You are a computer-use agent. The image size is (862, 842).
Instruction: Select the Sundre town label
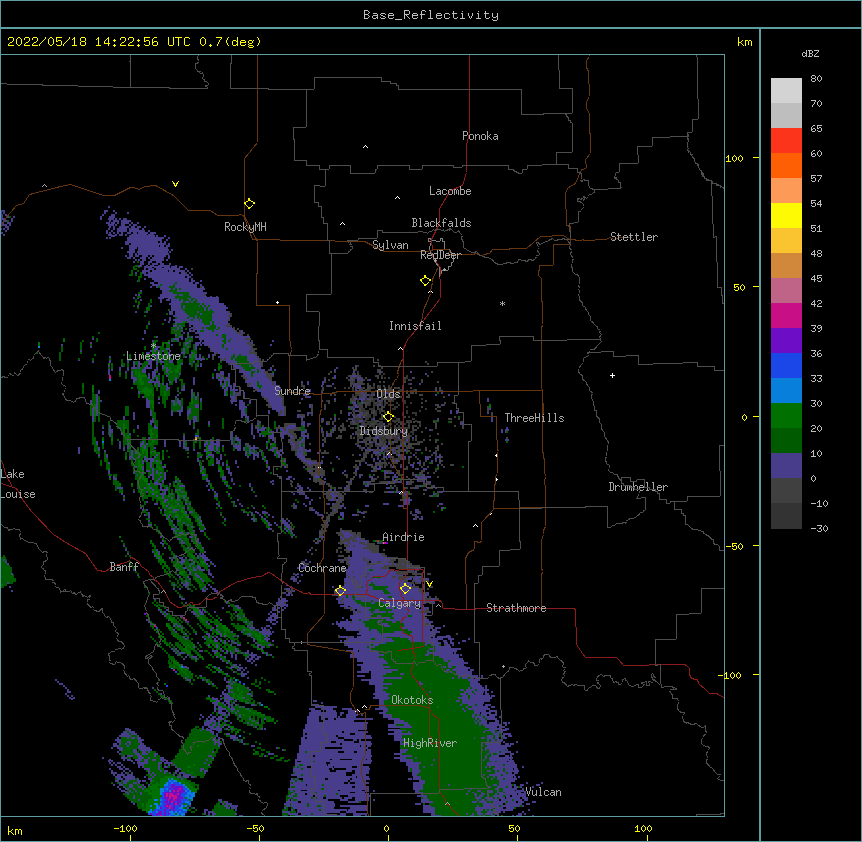[x=292, y=391]
